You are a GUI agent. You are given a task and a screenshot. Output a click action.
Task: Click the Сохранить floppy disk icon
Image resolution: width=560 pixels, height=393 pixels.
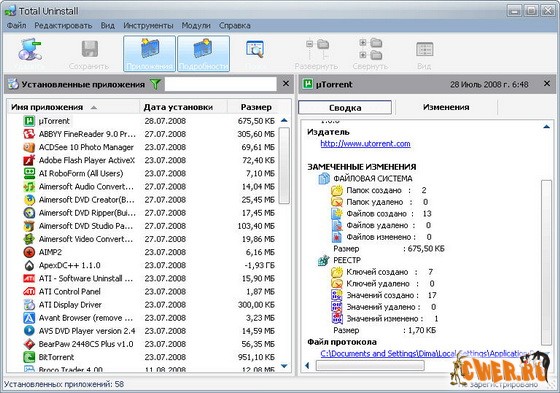89,49
